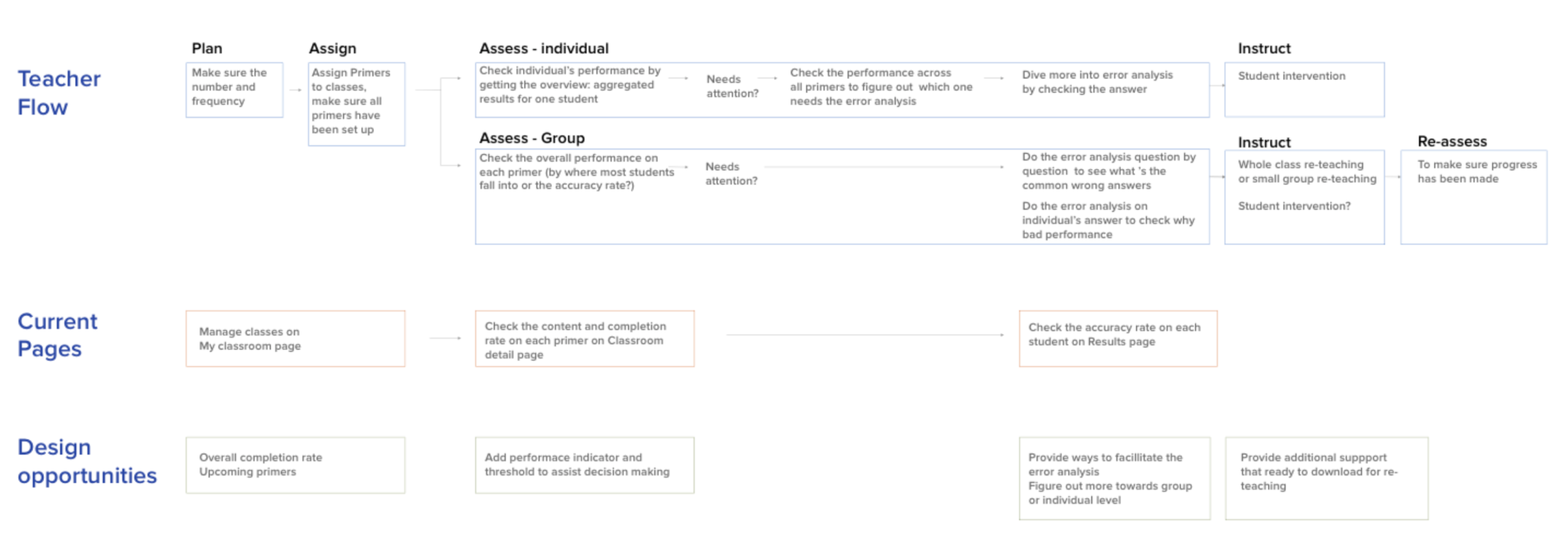Screen dimensions: 1568x540
Task: Select the Plan box about number and frequency
Action: pos(234,89)
